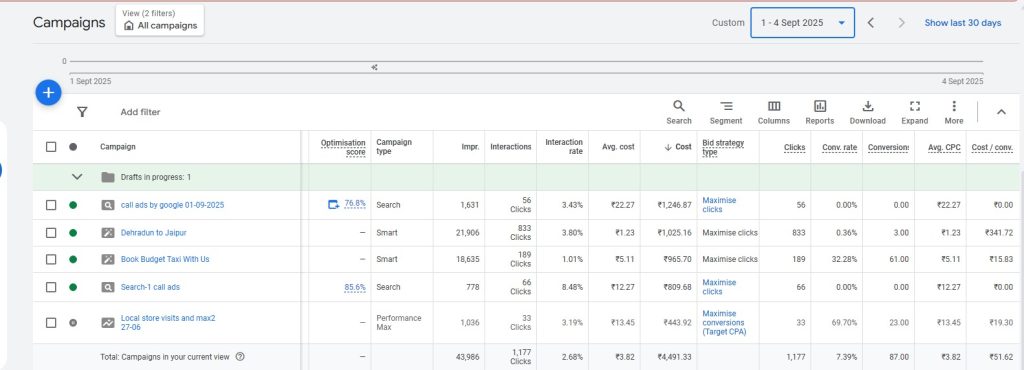Open the Columns editor
This screenshot has width=1024, height=370.
click(x=773, y=112)
